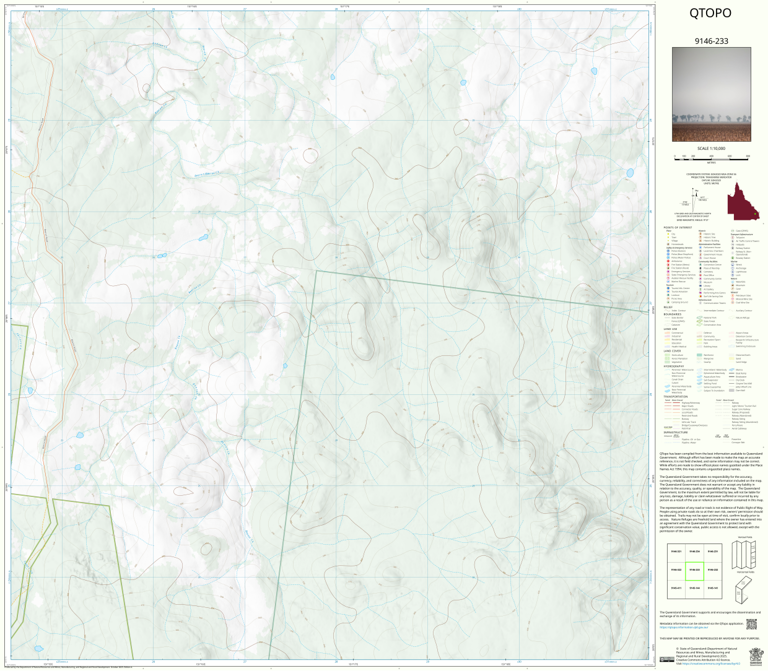Open the qtopo information website link
Image resolution: width=768 pixels, height=671 pixels.
pos(684,627)
